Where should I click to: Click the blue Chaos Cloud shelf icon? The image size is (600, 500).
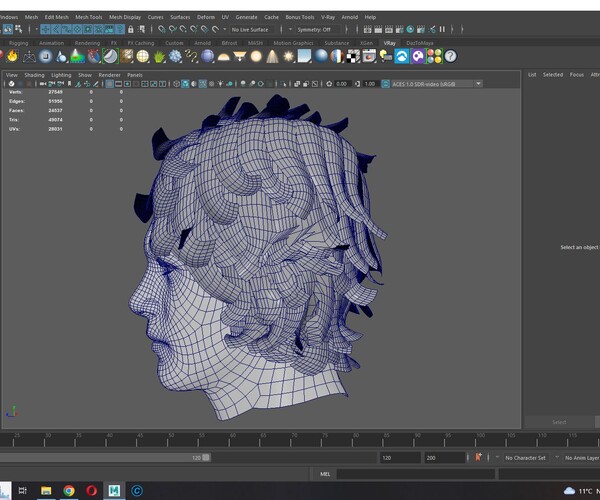pyautogui.click(x=402, y=56)
